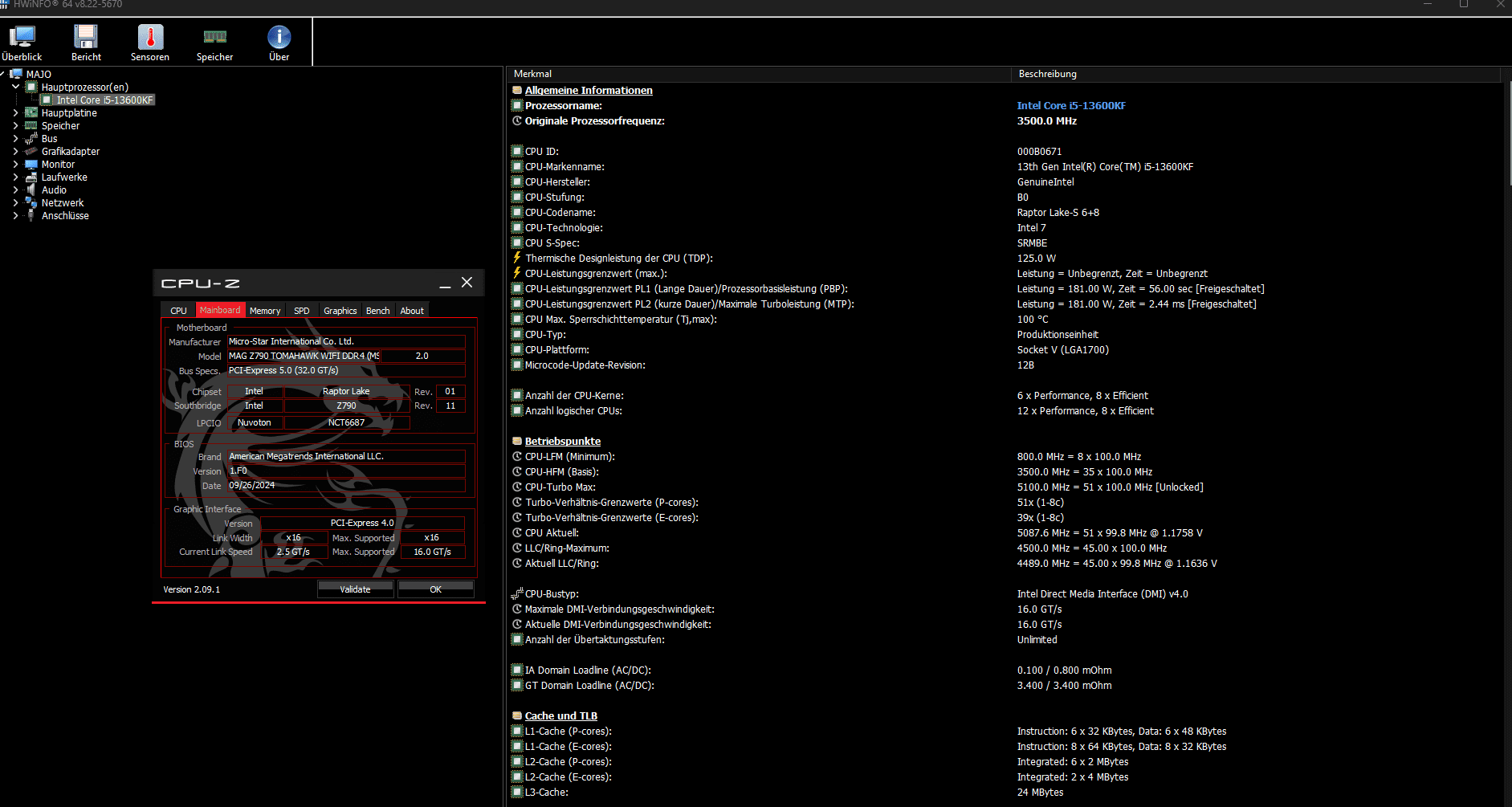Screen dimensions: 1512x807
Task: Open the Speicher memory icon
Action: pyautogui.click(x=215, y=37)
